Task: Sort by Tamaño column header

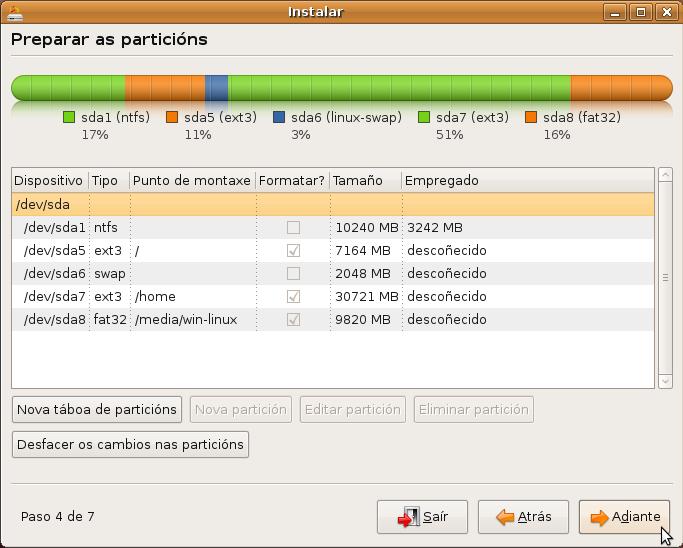Action: (x=365, y=180)
